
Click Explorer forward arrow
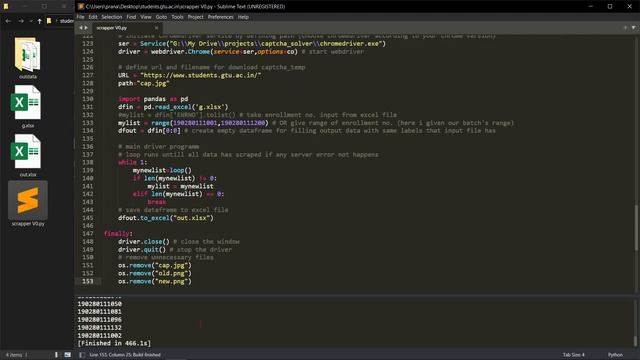point(21,21)
